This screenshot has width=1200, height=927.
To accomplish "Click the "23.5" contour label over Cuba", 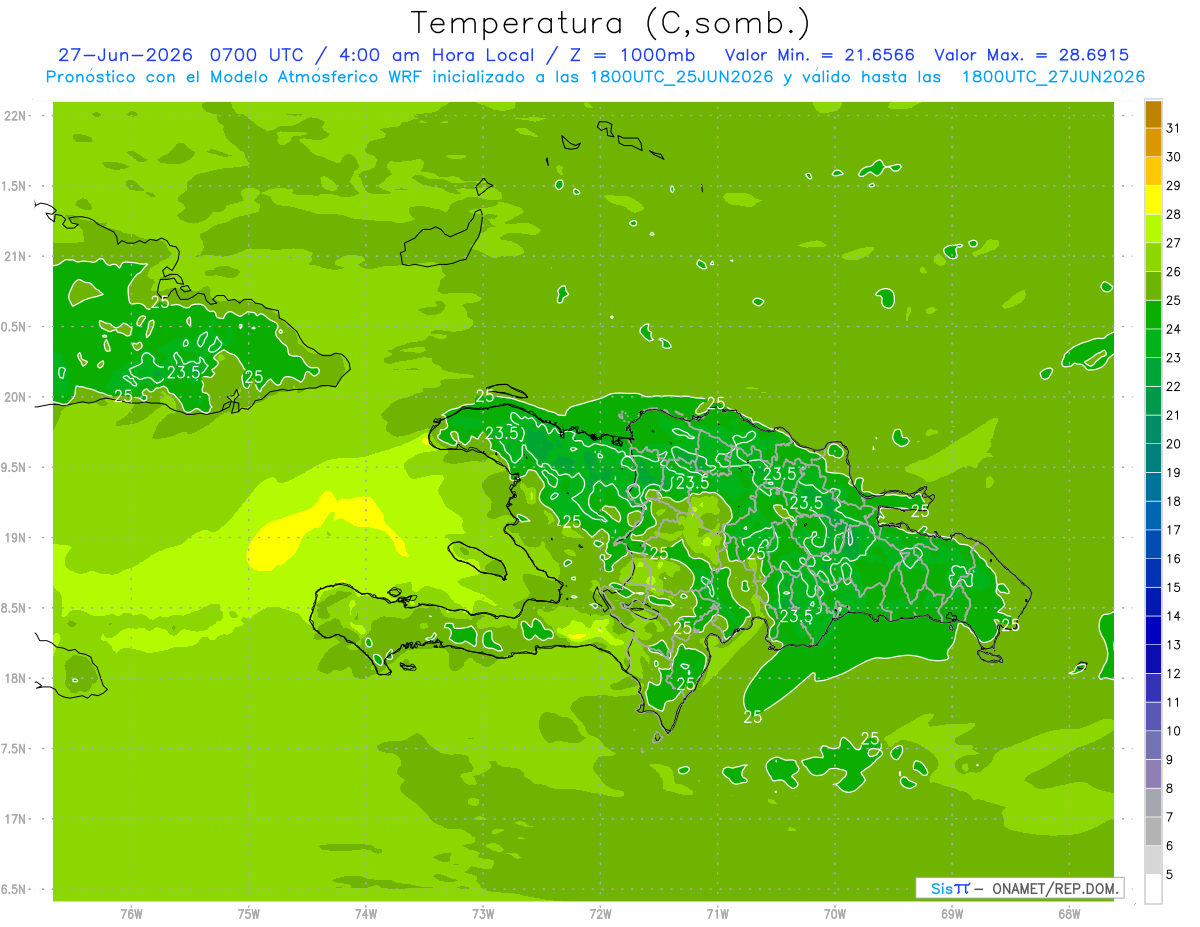I will click(183, 371).
